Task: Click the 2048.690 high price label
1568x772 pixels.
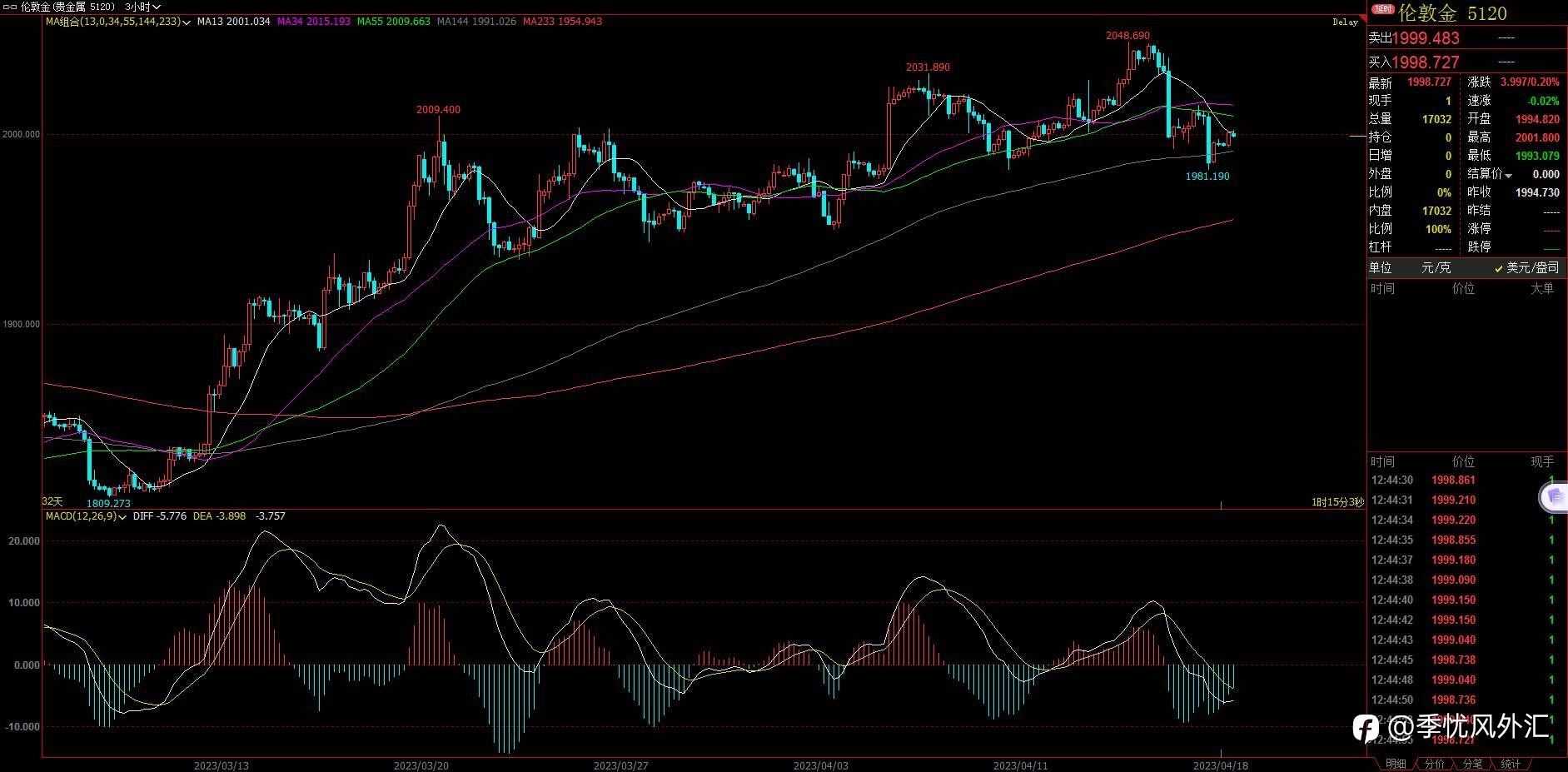Action: pyautogui.click(x=1127, y=36)
